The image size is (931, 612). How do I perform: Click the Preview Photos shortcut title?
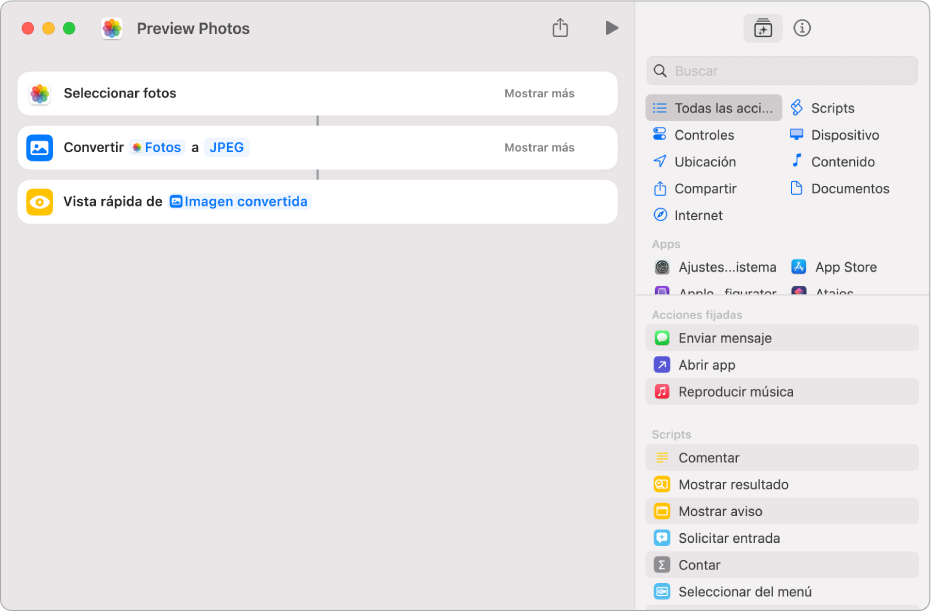click(193, 28)
